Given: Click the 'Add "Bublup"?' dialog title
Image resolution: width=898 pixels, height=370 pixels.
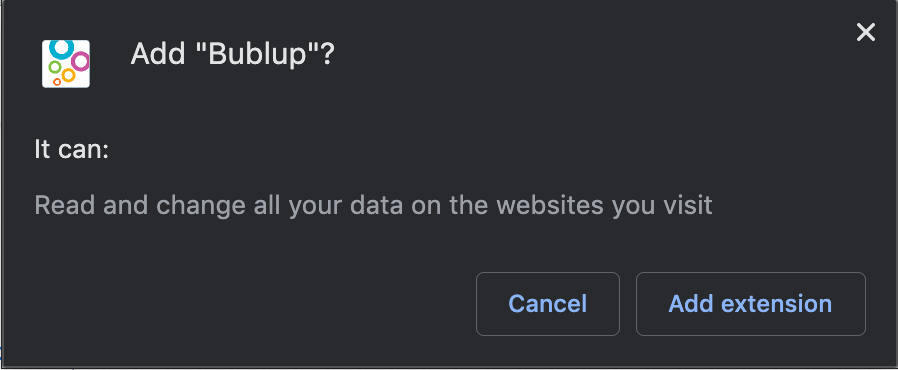Looking at the screenshot, I should (232, 55).
